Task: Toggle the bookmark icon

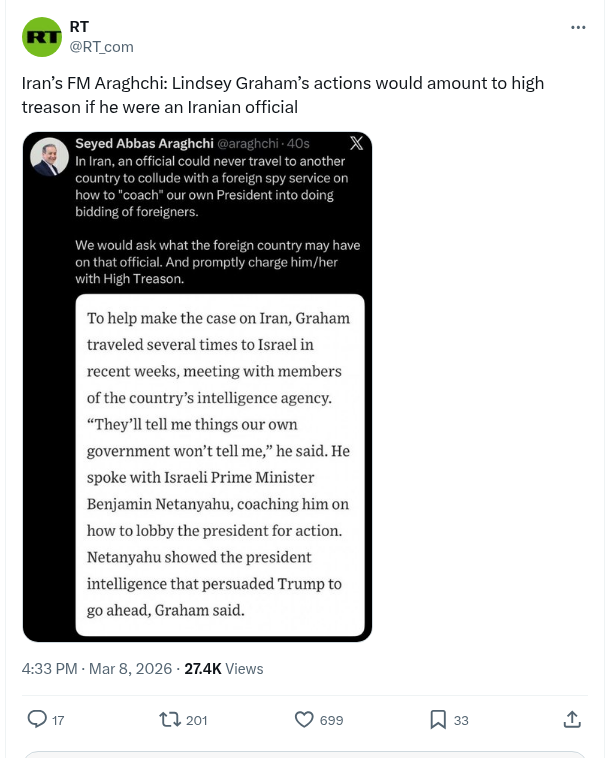Action: (438, 719)
